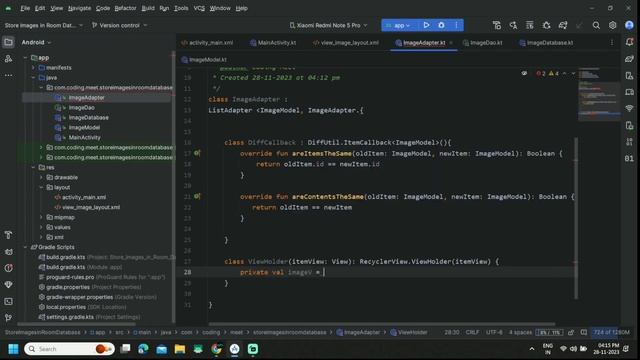The width and height of the screenshot is (640, 360).
Task: Toggle reader mode eye icon in editor
Action: 524,73
